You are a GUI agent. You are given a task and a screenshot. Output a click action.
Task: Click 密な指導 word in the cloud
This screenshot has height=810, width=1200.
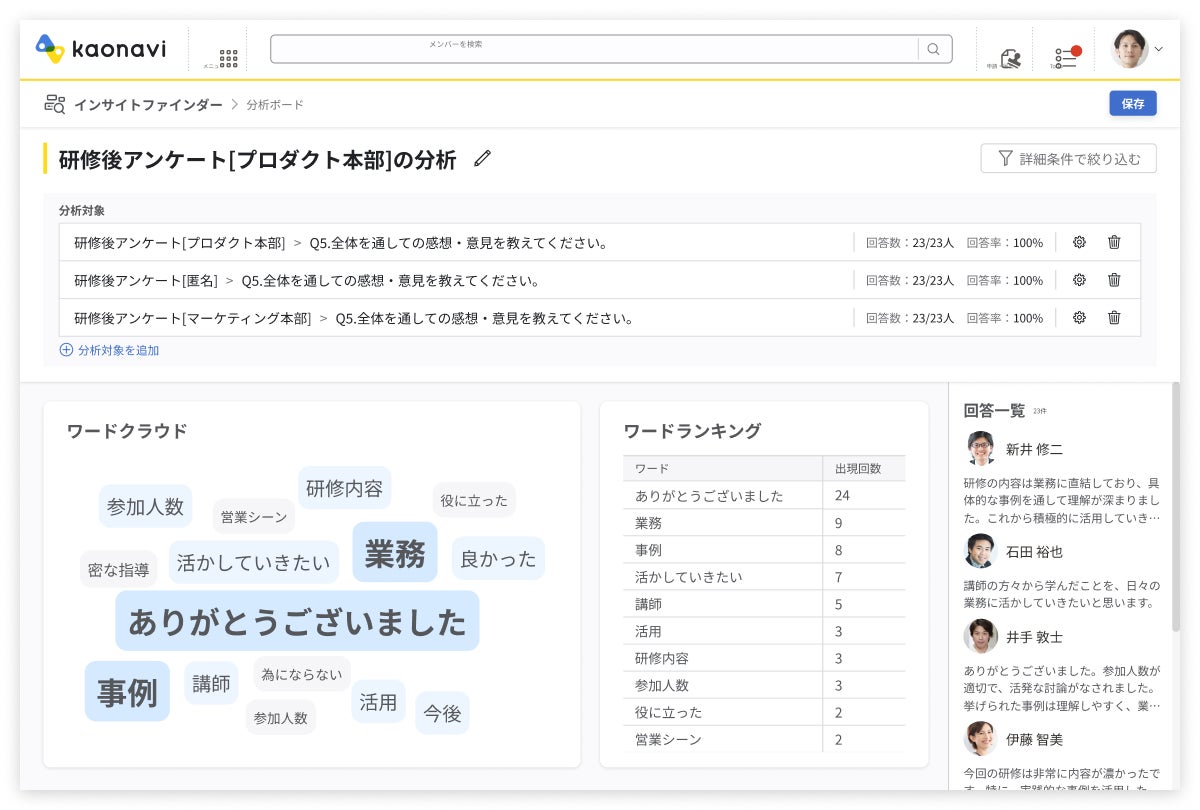click(x=118, y=569)
